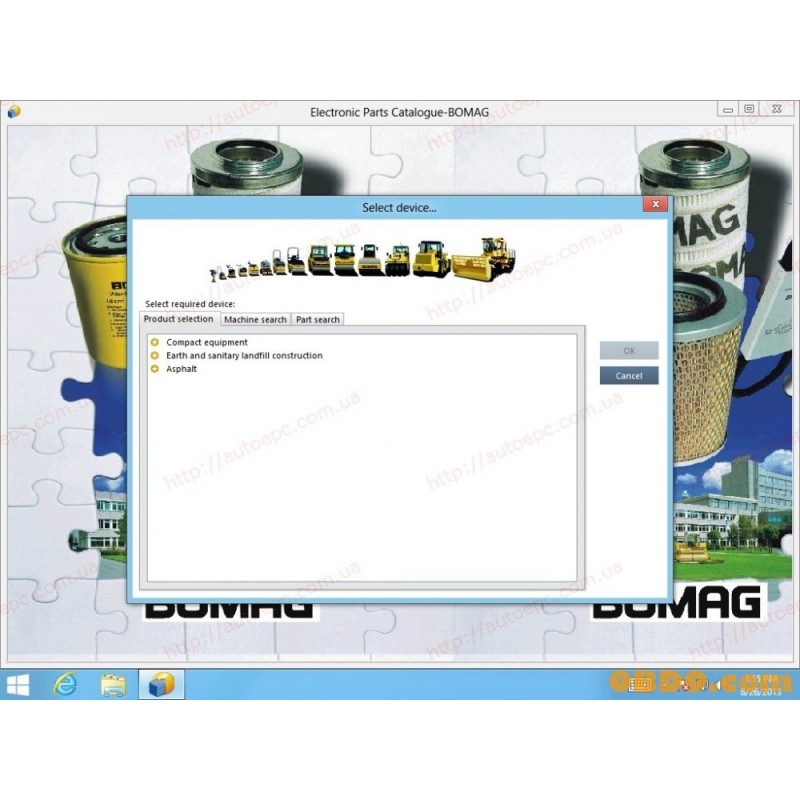Open the Machine search tab
Viewport: 800px width, 800px height.
(255, 319)
